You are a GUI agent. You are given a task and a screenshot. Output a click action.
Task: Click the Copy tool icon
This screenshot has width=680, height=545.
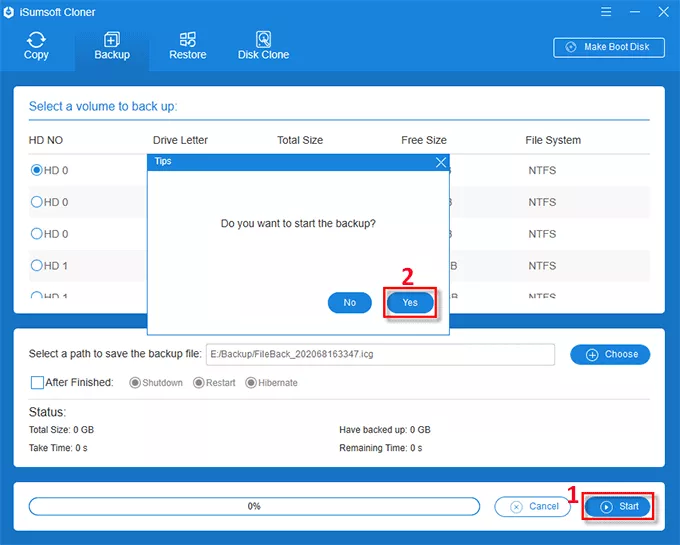pyautogui.click(x=36, y=40)
